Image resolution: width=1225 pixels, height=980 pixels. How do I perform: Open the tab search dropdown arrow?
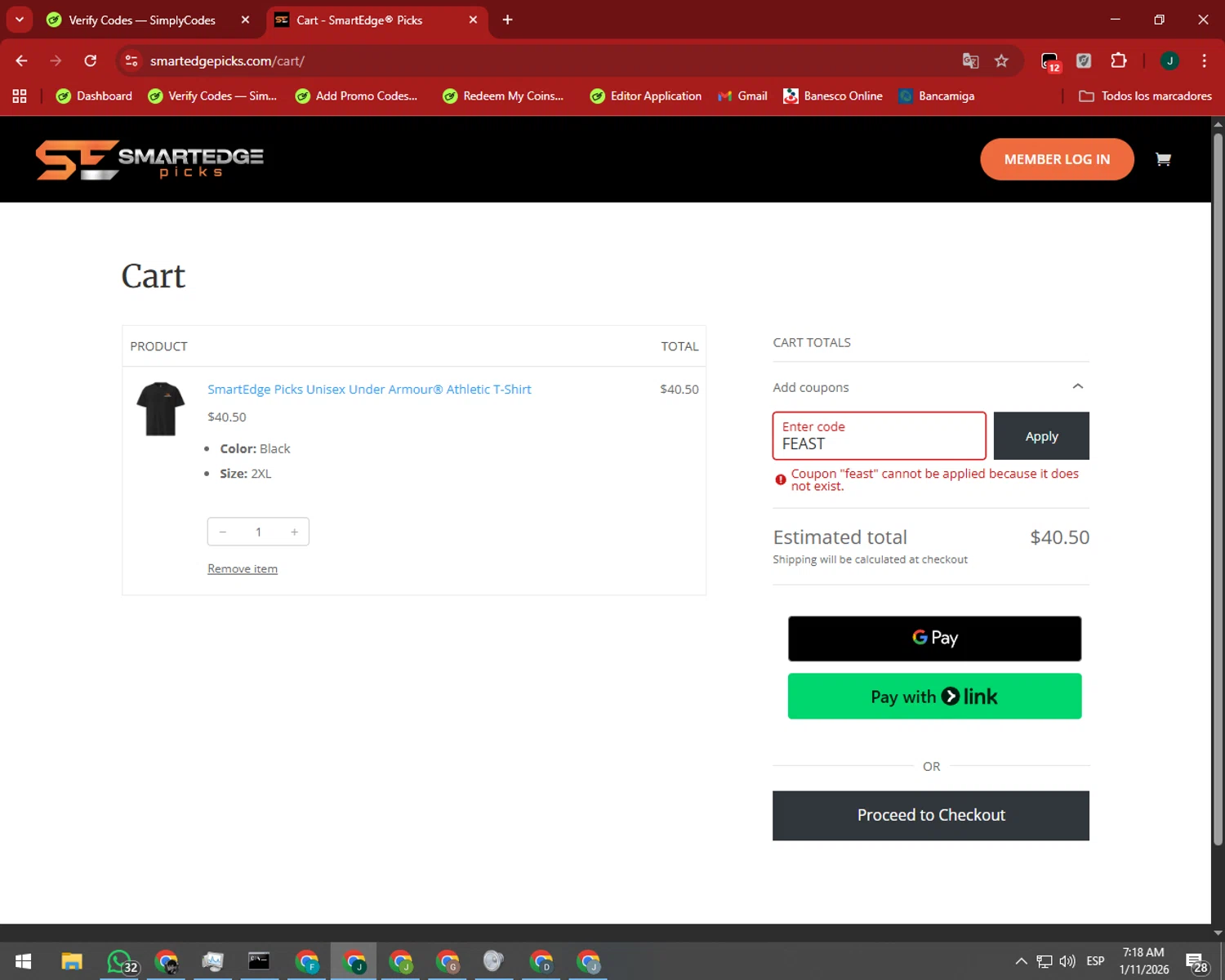pos(20,20)
